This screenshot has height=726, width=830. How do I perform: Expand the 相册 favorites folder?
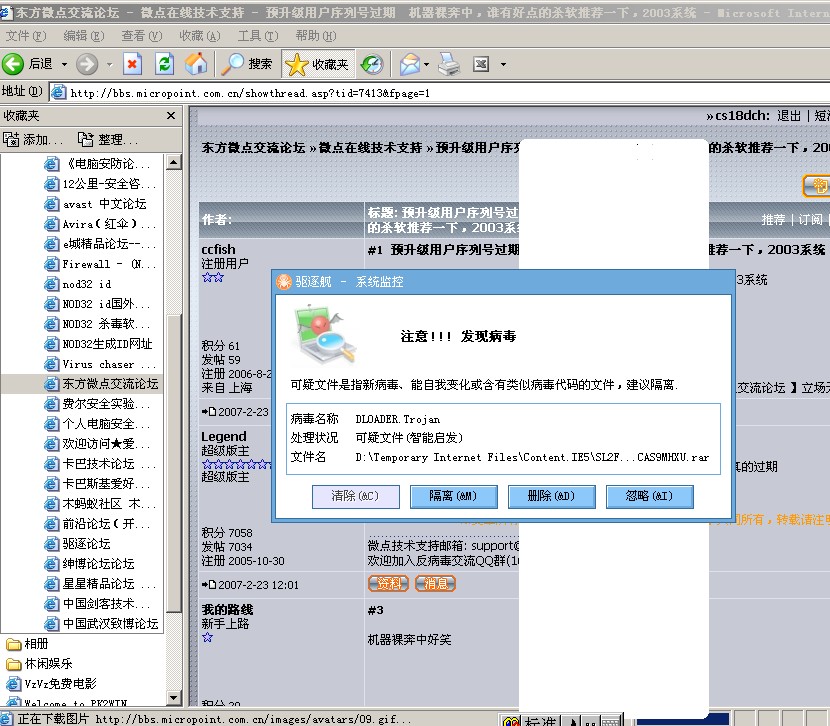tap(28, 644)
